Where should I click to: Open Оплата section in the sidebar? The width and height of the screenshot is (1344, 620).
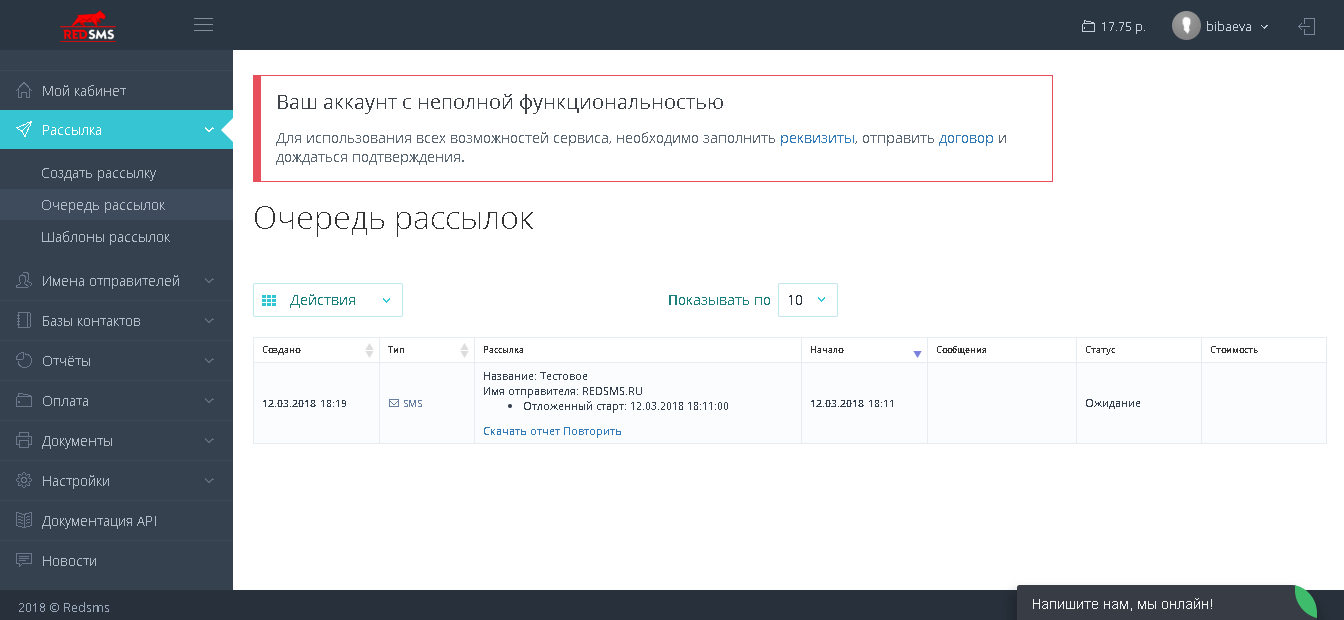[67, 400]
